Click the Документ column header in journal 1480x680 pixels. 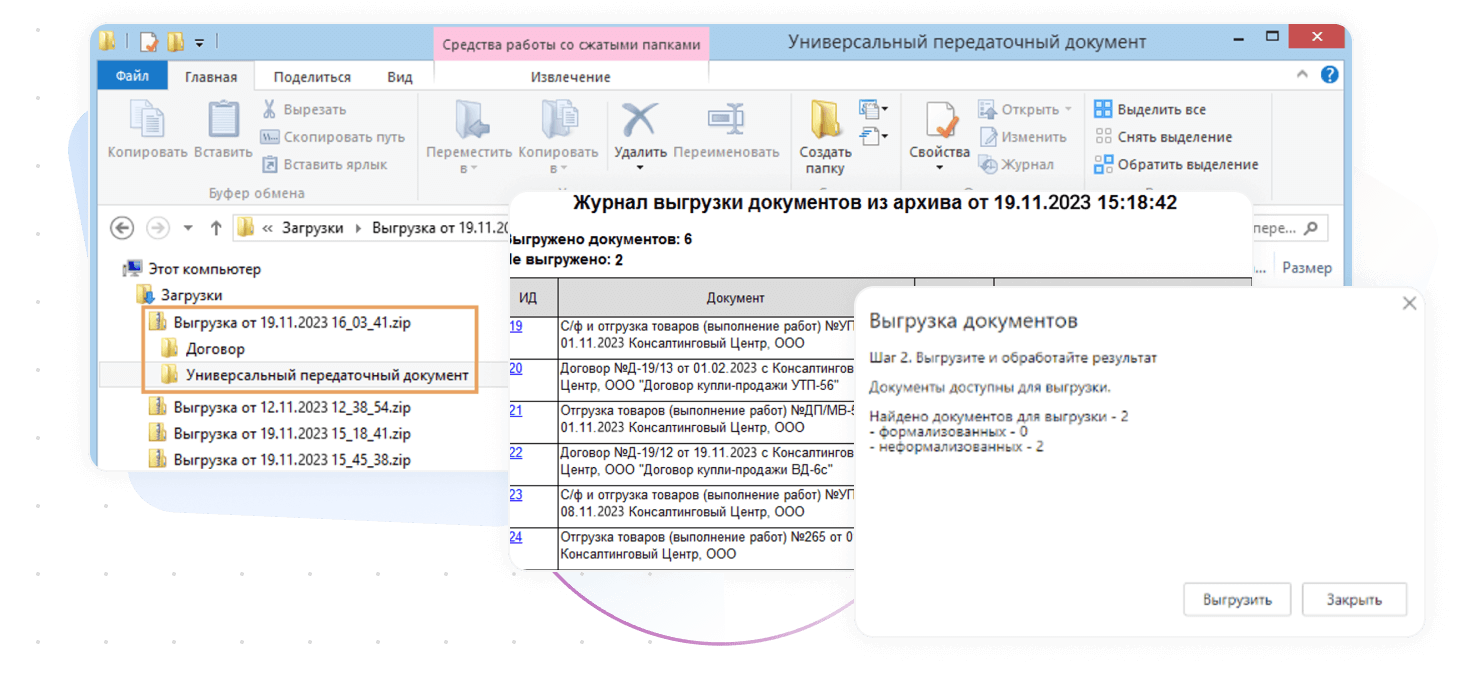(x=735, y=298)
